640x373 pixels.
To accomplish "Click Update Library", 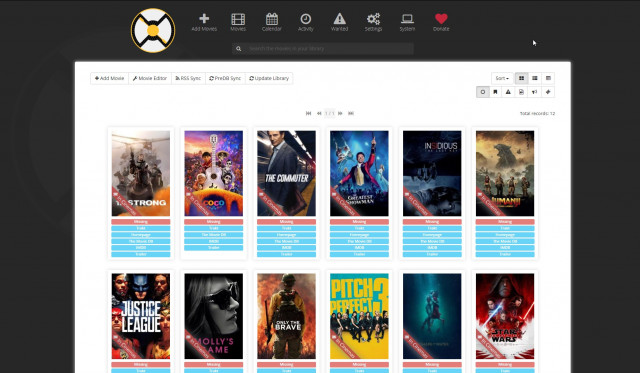I will click(x=269, y=78).
